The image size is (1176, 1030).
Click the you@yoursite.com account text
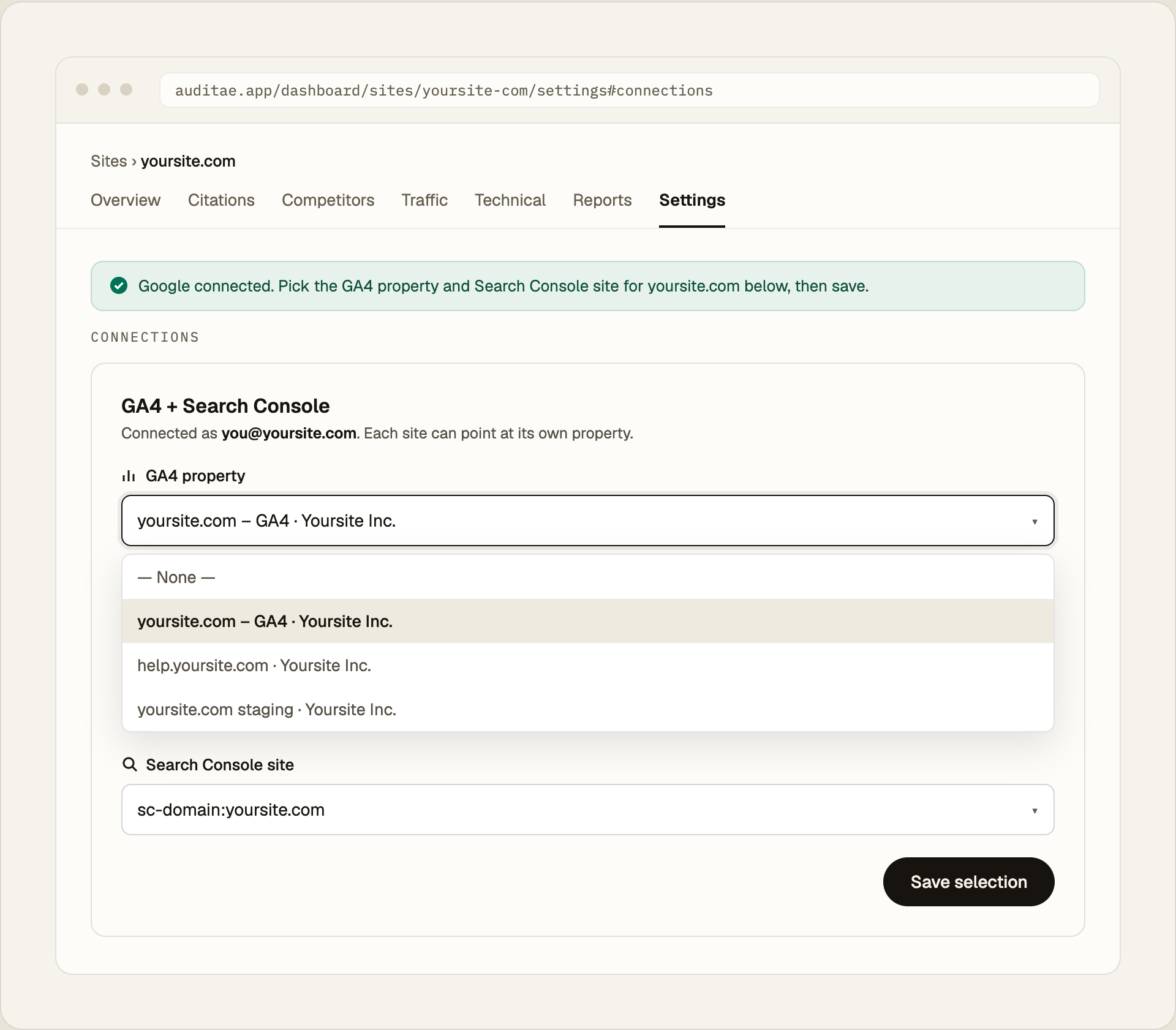tap(289, 433)
